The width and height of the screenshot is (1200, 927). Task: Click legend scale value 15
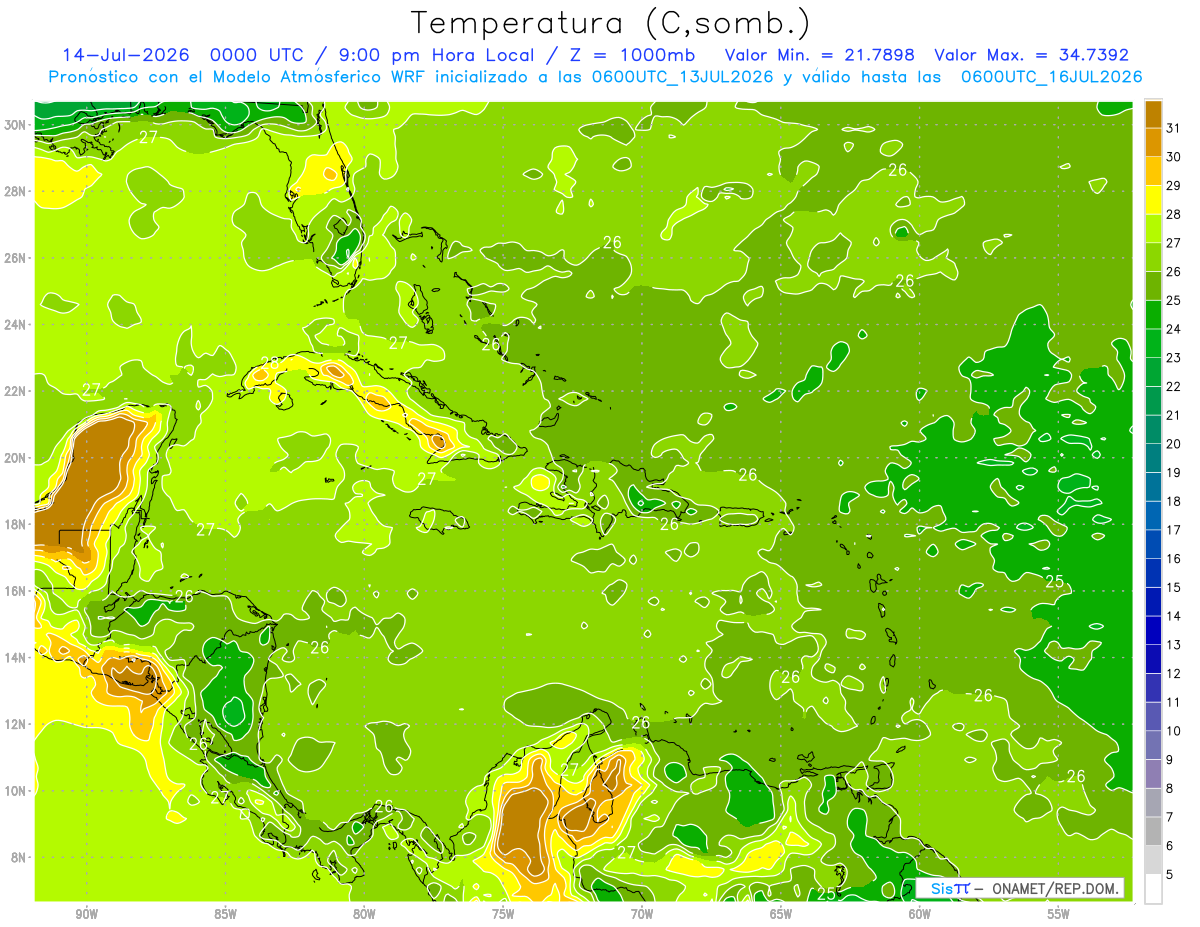(1174, 588)
